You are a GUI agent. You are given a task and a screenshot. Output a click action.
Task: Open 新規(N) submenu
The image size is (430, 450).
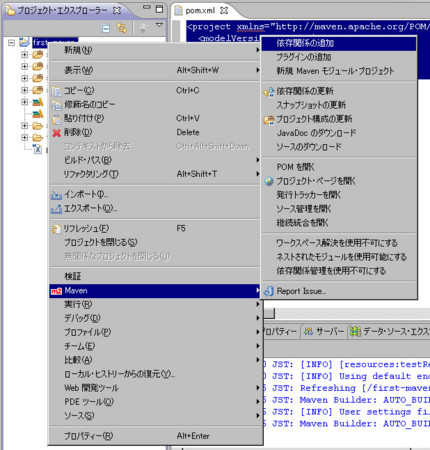pyautogui.click(x=155, y=50)
